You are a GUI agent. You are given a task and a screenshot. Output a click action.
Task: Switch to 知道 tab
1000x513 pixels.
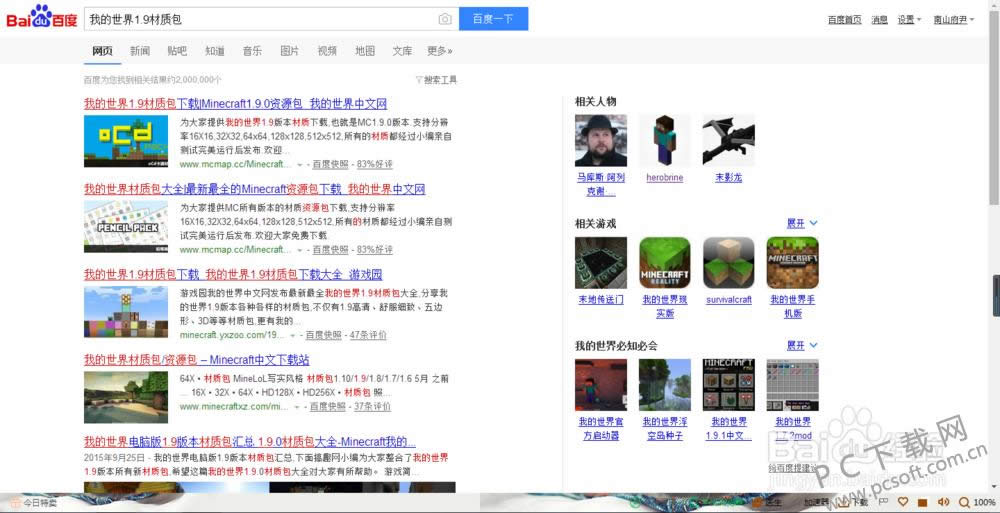(215, 51)
